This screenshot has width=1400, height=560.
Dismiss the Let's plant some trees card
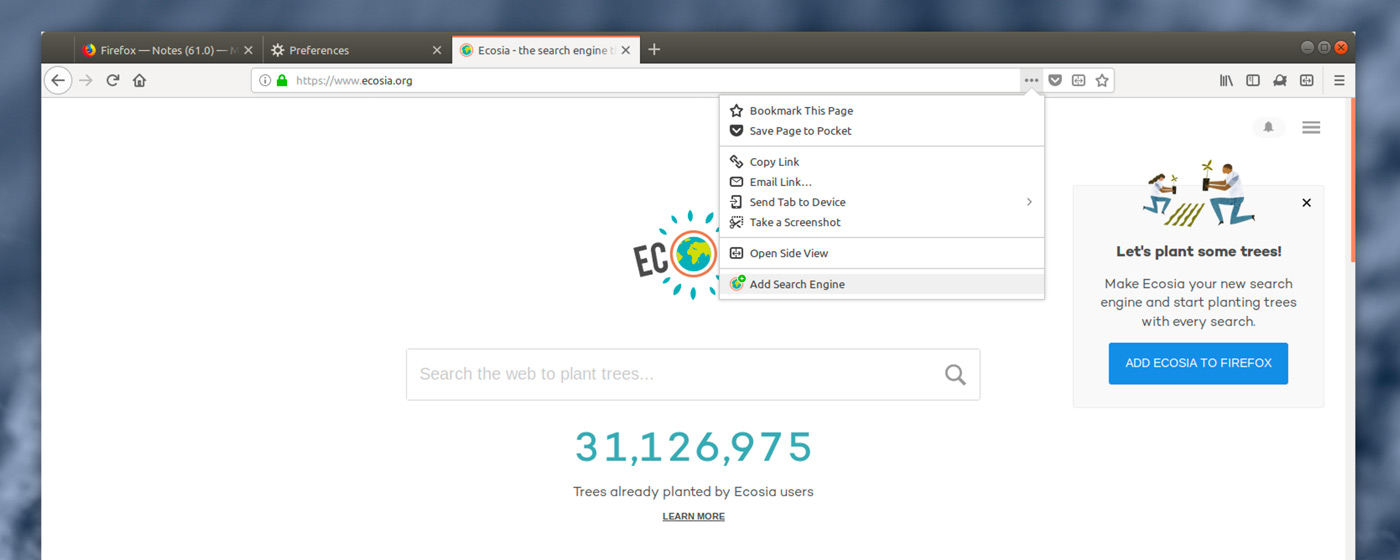[x=1306, y=203]
